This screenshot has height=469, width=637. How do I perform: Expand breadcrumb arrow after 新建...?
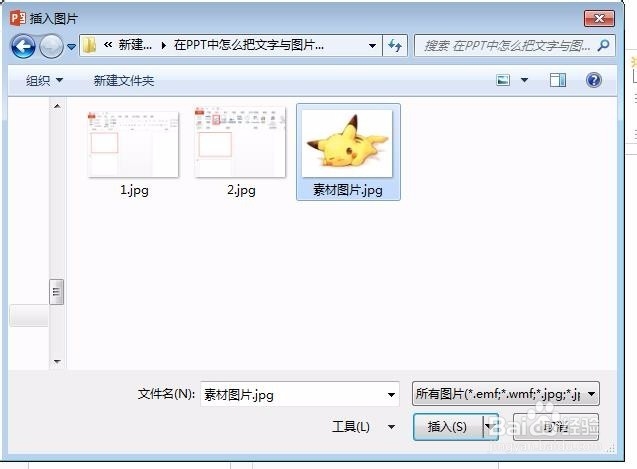[163, 45]
